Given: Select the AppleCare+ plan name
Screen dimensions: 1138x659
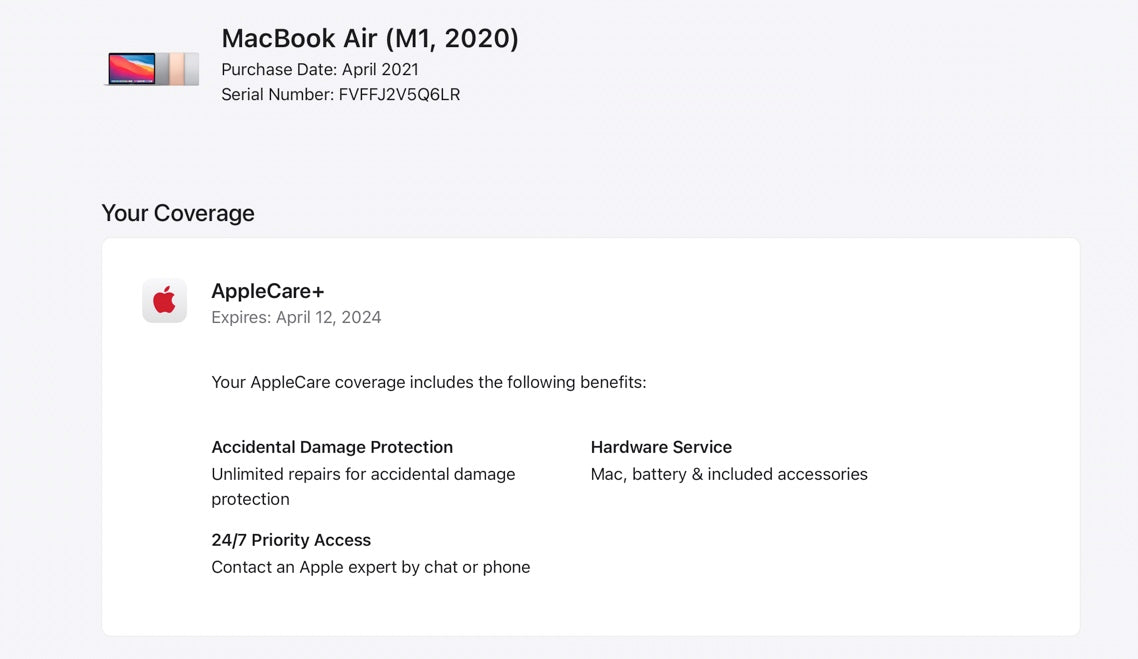Looking at the screenshot, I should click(x=268, y=291).
